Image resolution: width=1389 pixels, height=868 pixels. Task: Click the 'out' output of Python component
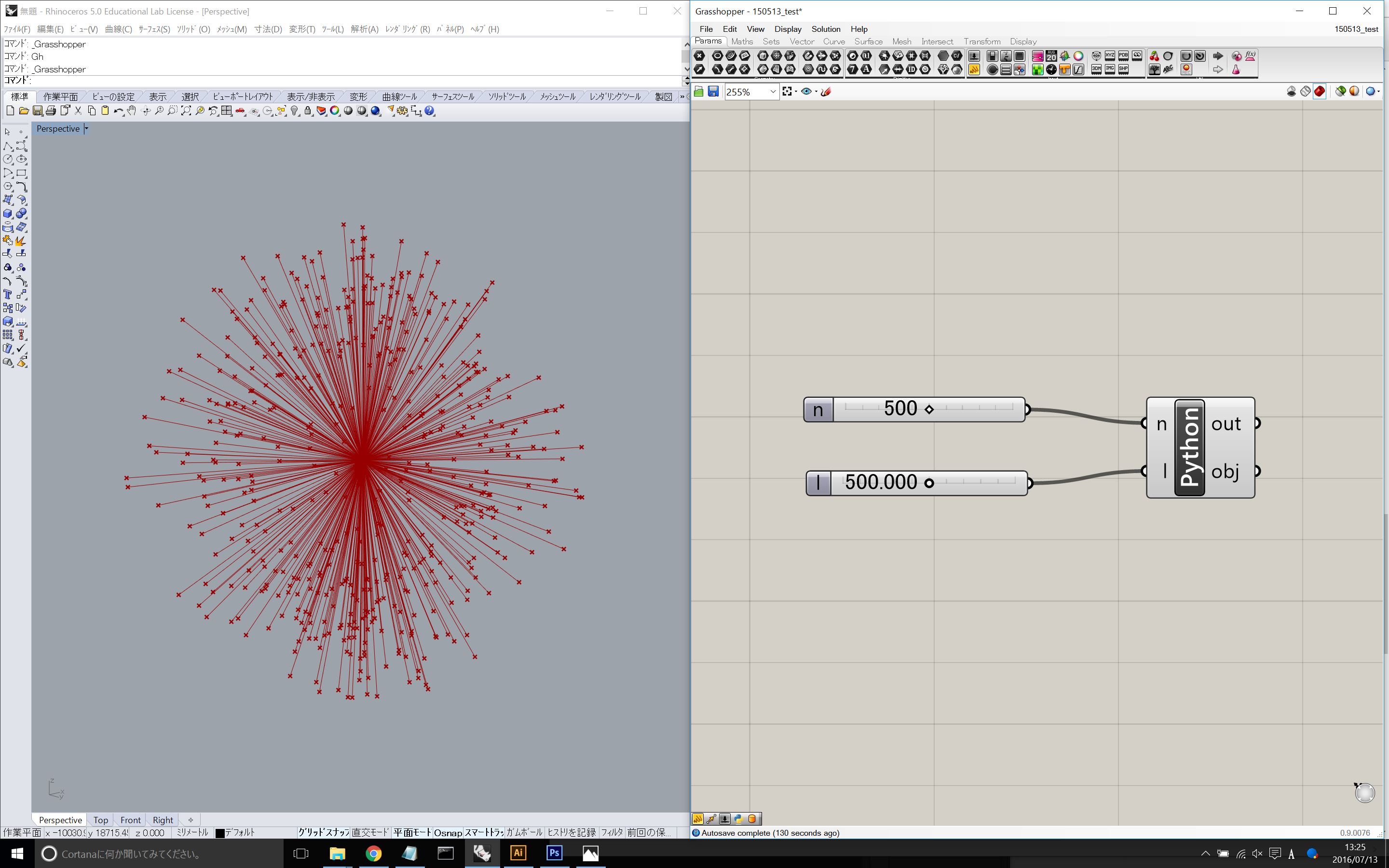coord(1226,424)
